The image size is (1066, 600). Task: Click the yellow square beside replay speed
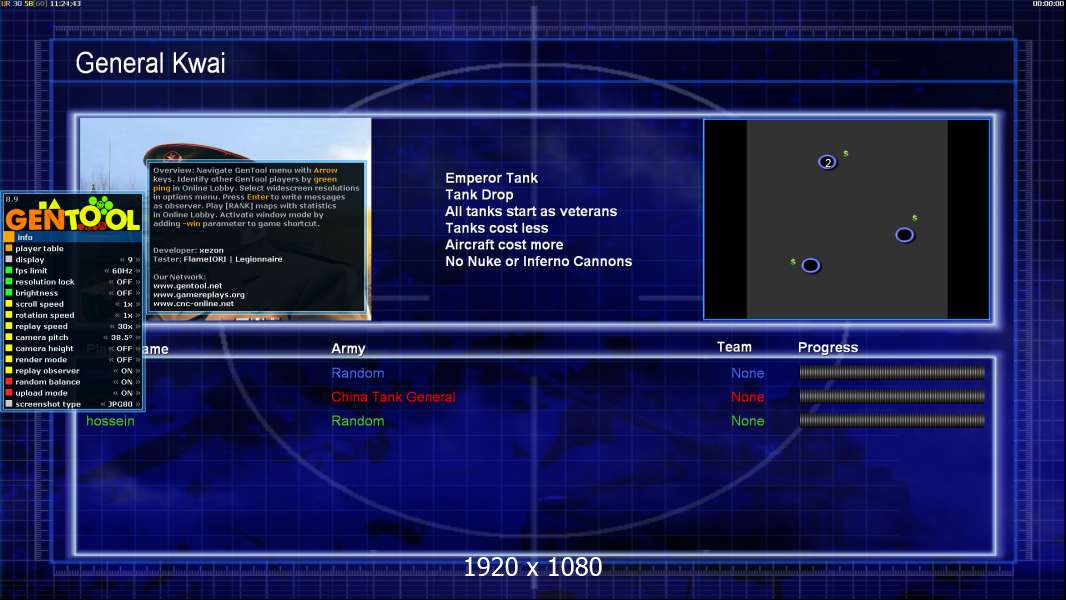point(9,326)
